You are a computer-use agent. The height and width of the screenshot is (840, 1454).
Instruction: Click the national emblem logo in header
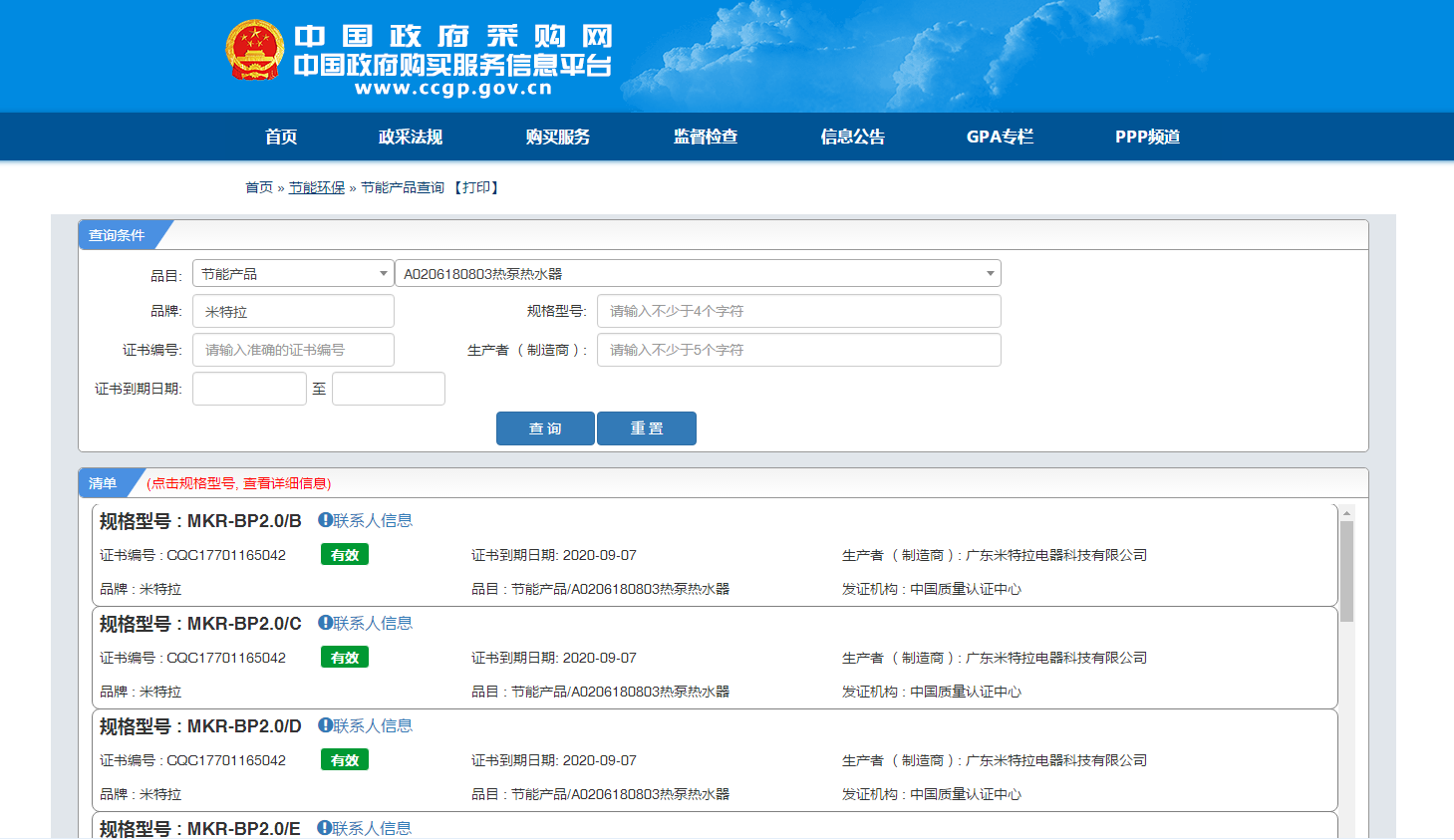point(255,50)
